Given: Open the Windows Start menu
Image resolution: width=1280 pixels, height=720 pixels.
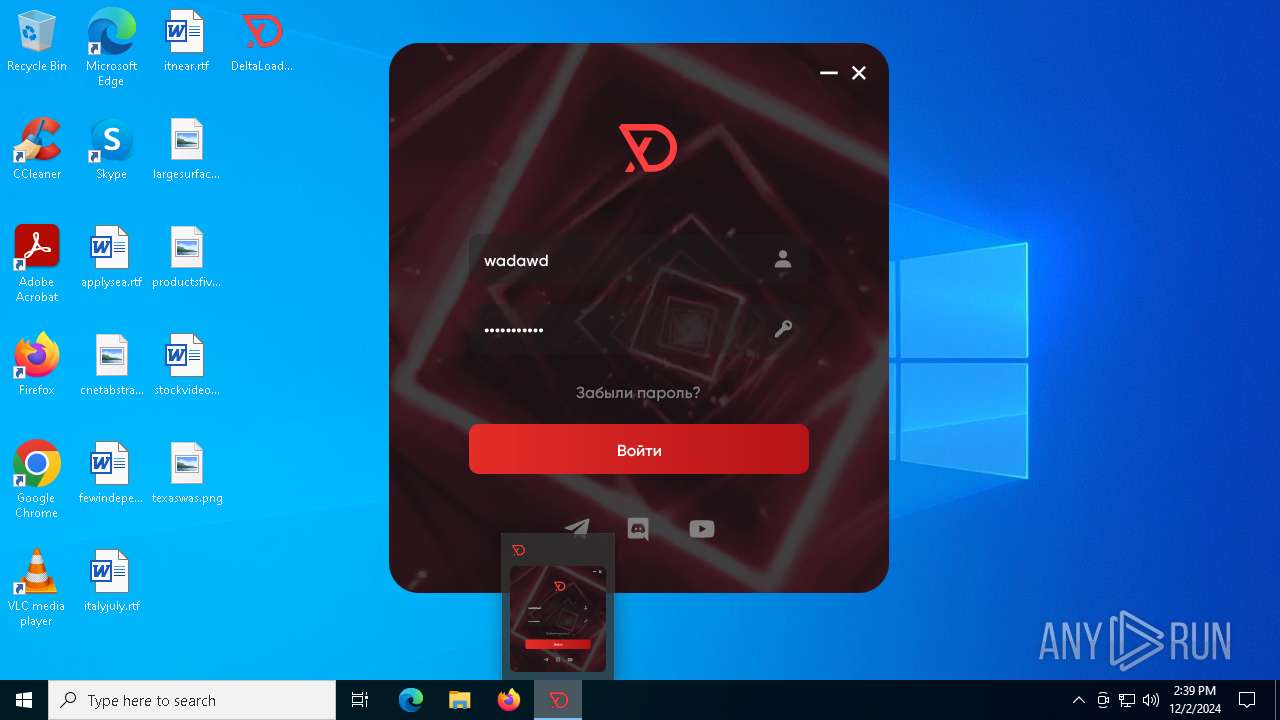Looking at the screenshot, I should pyautogui.click(x=24, y=700).
